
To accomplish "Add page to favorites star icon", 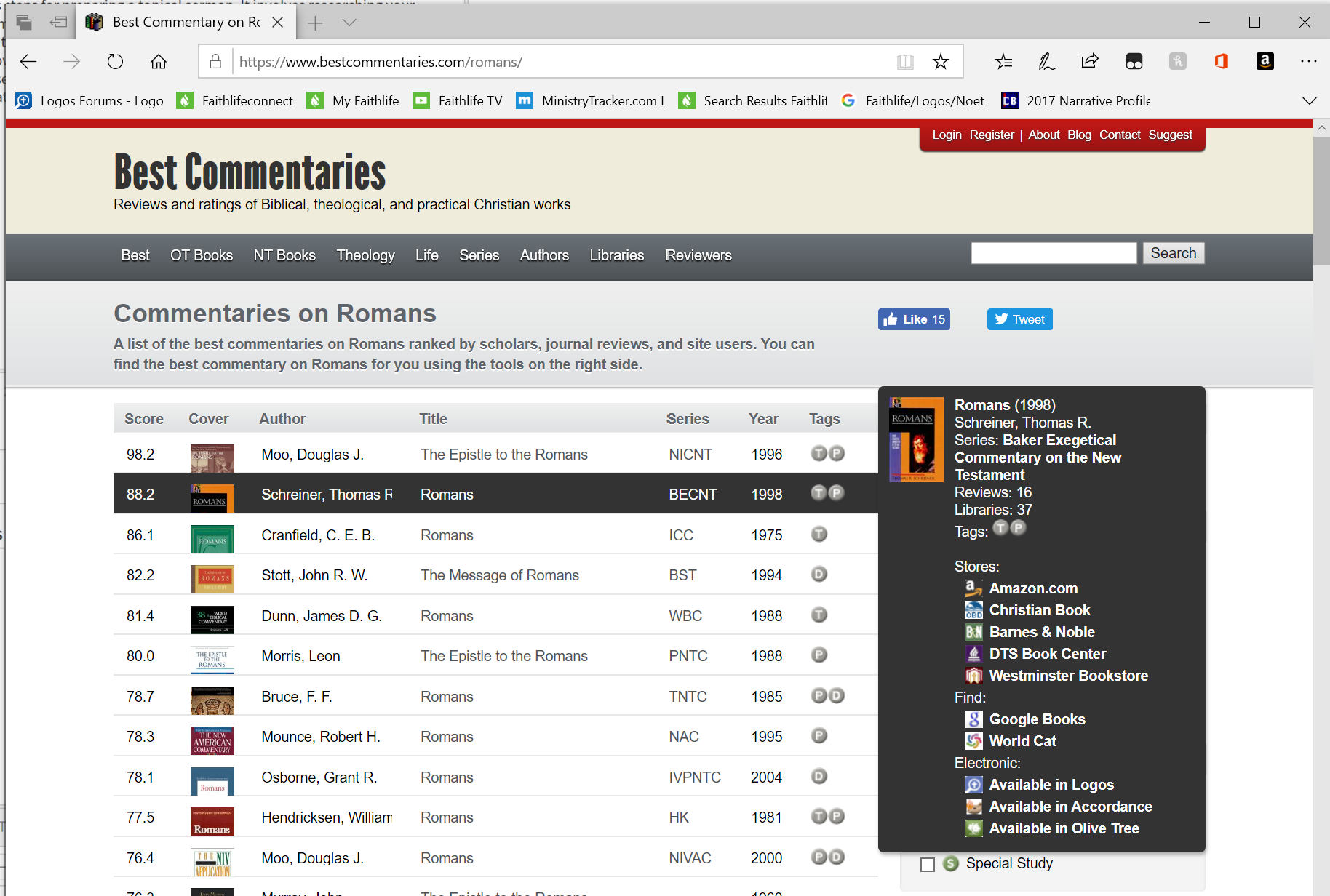I will (x=941, y=62).
